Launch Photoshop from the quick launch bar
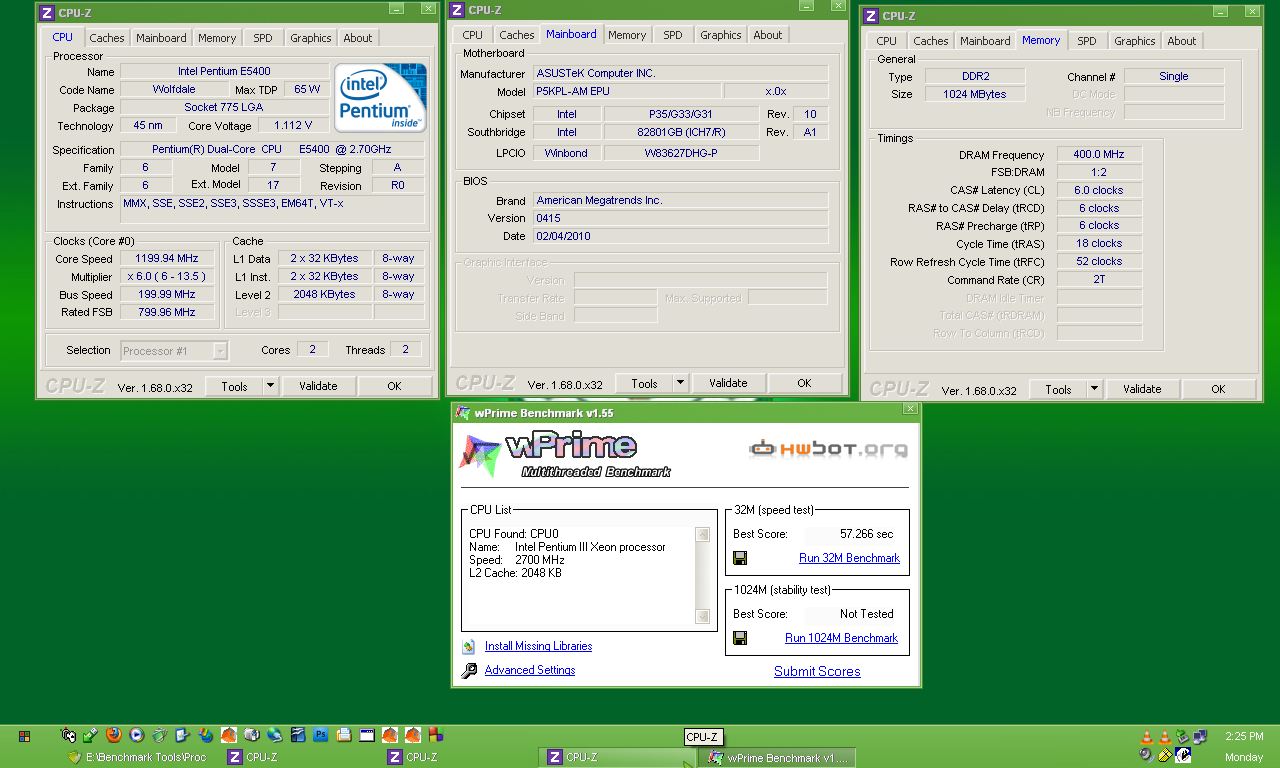Screen dimensions: 1280x768 320,735
